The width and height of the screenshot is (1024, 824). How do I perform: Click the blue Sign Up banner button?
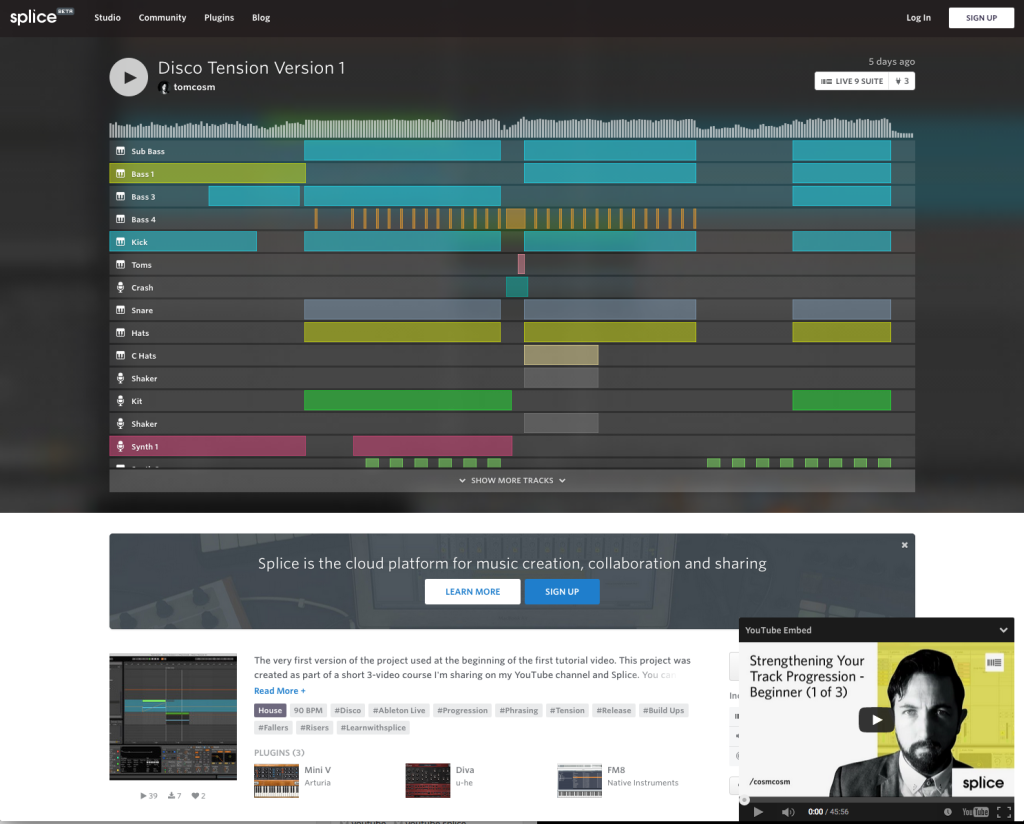point(562,592)
